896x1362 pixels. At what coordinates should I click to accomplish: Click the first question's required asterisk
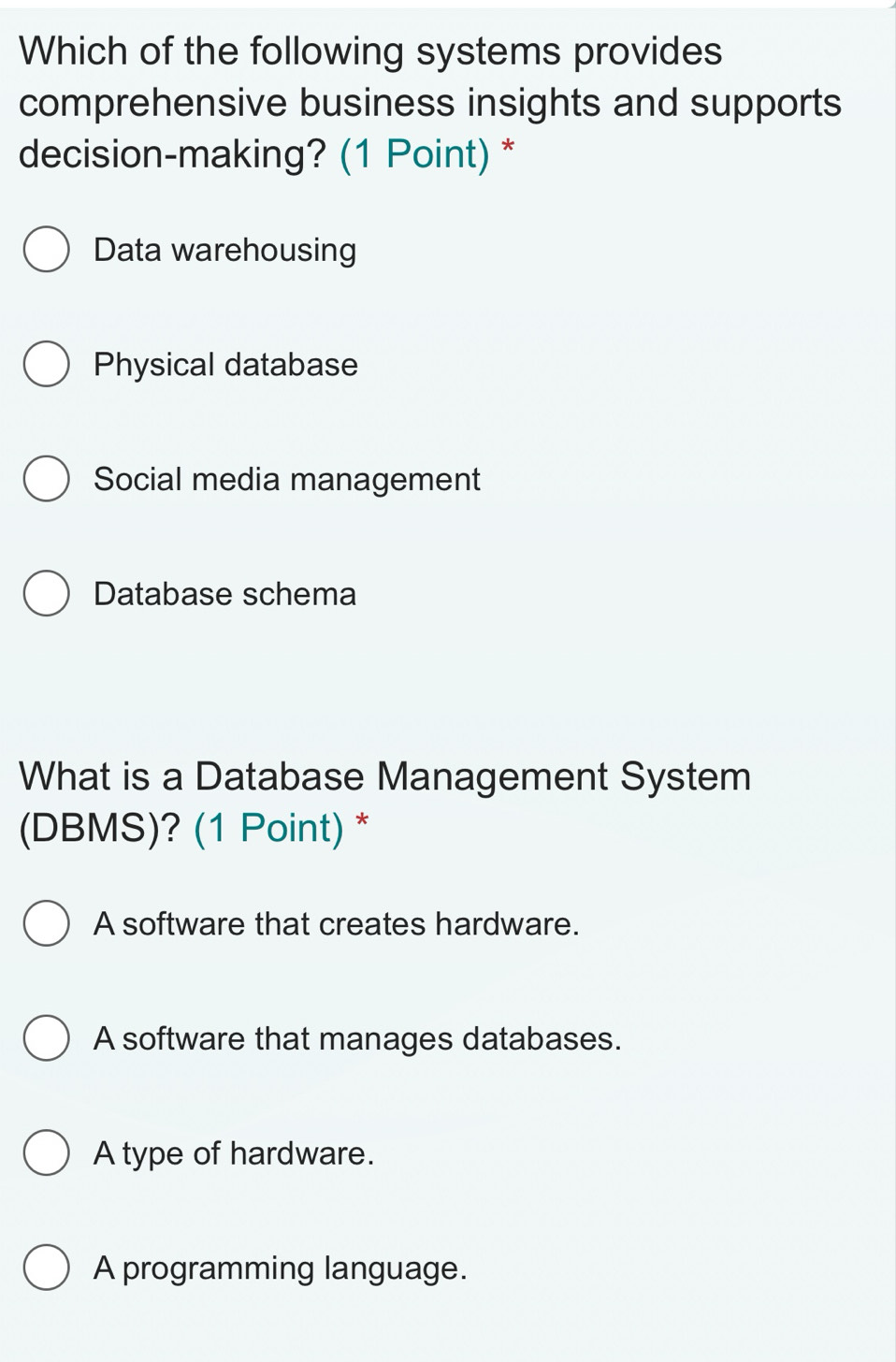[x=507, y=148]
